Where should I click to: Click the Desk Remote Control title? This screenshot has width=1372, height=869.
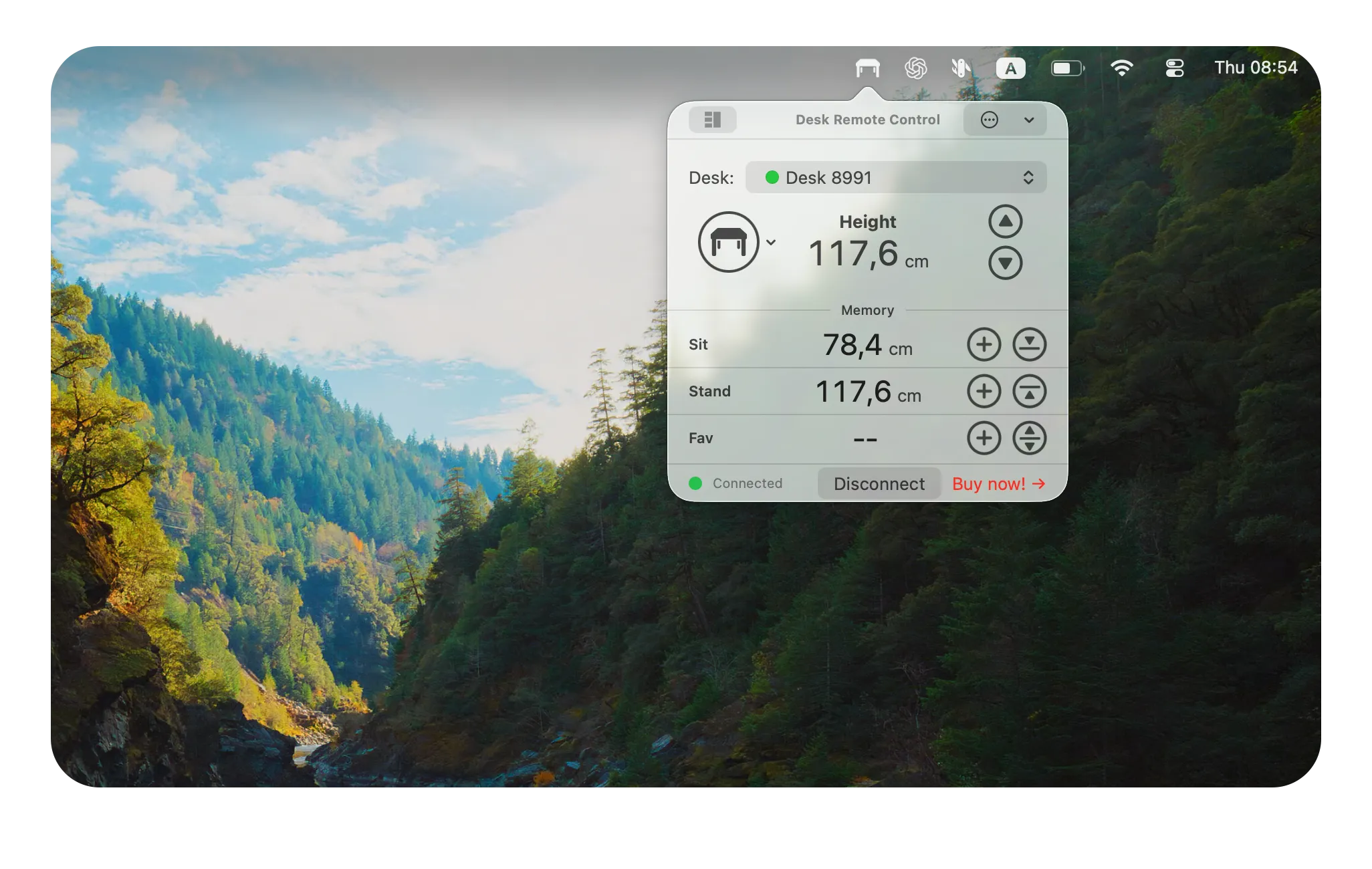point(867,120)
